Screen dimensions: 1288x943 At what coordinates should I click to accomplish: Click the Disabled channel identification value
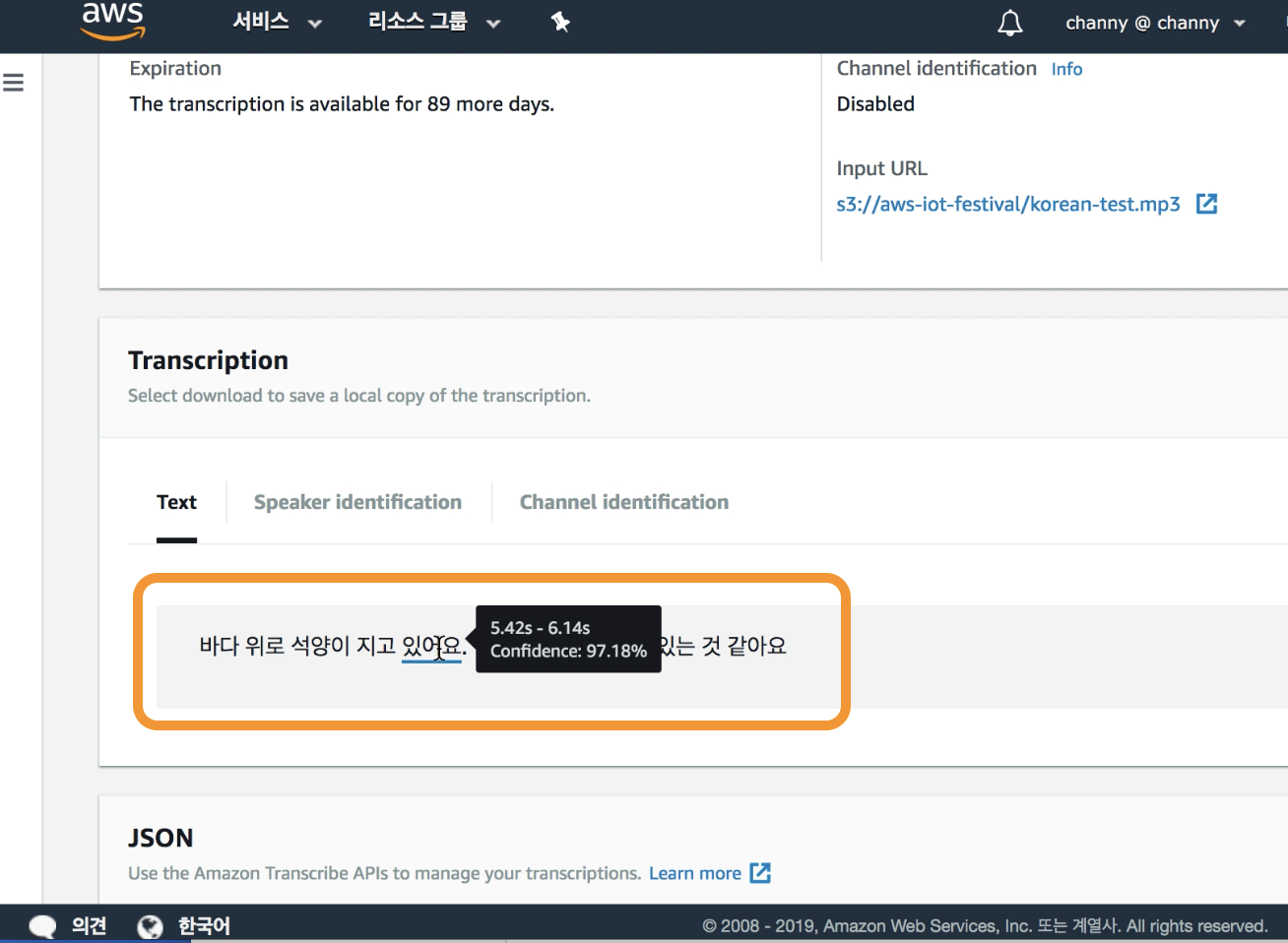click(x=875, y=104)
